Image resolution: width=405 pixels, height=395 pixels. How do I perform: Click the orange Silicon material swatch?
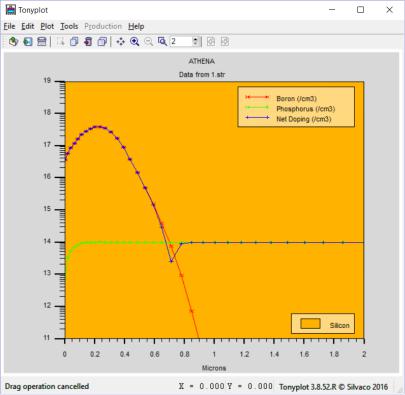[x=310, y=323]
